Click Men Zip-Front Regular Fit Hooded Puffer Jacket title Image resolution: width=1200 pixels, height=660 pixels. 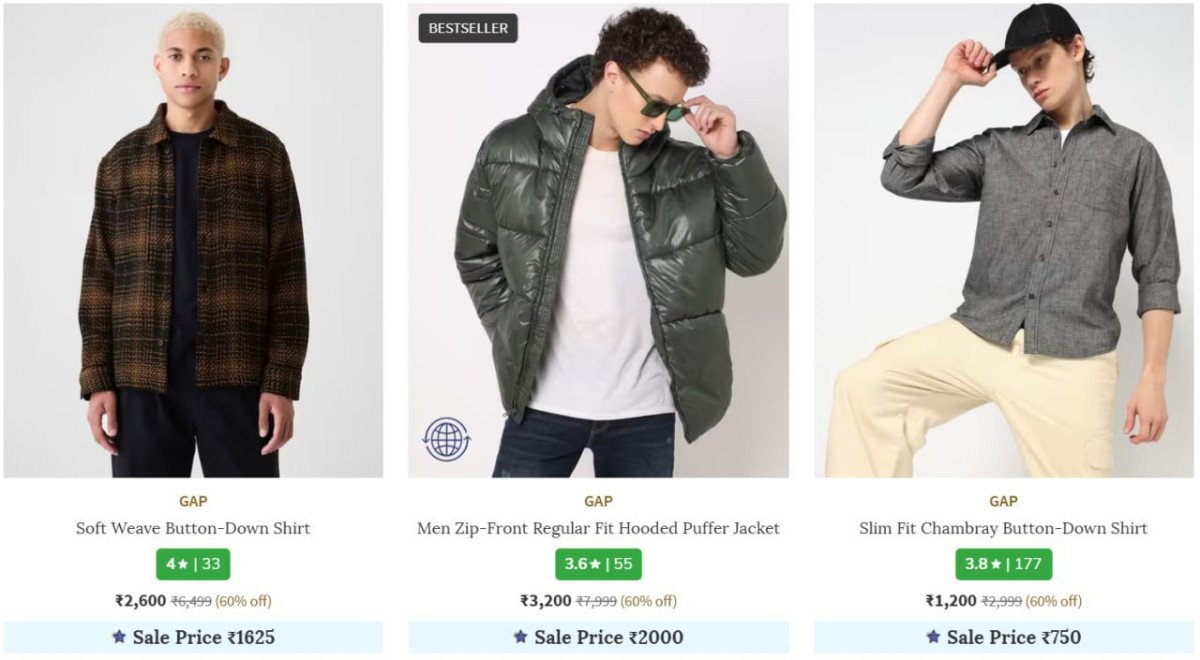tap(598, 528)
